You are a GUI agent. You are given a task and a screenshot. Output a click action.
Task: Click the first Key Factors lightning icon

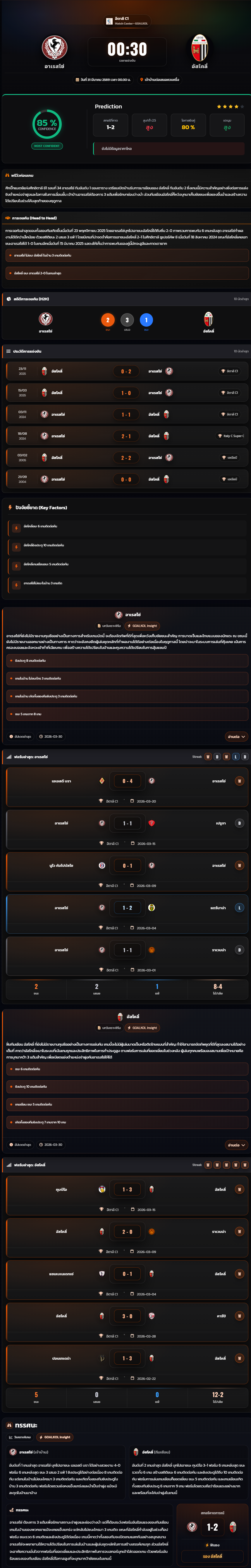[16, 528]
